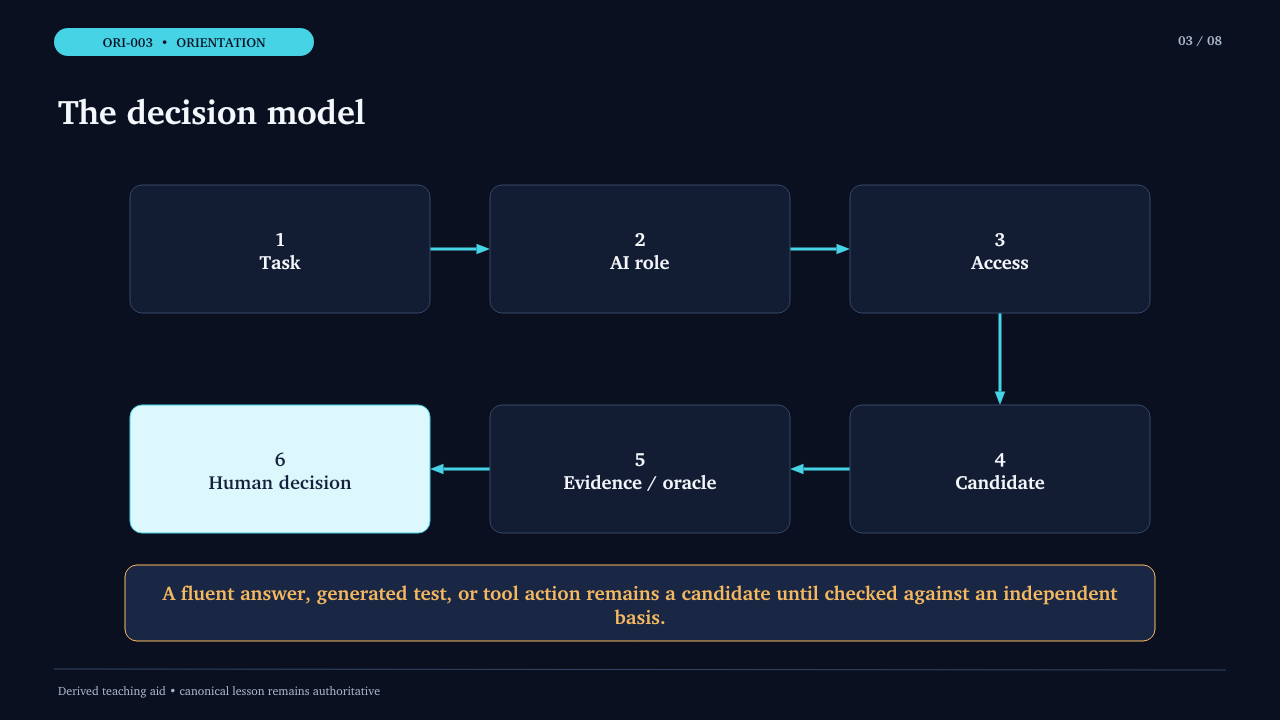The width and height of the screenshot is (1280, 720).
Task: Click the orange-bordered candidate callout box
Action: click(x=640, y=603)
